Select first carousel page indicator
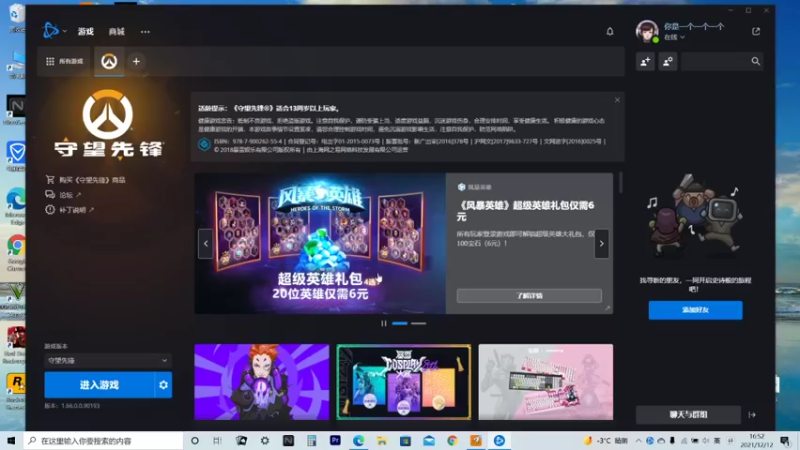 coord(400,323)
